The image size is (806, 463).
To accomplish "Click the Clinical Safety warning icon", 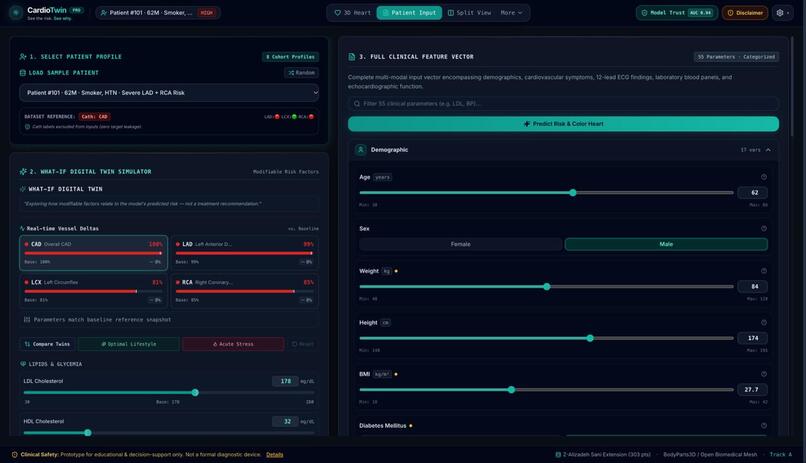I will (14, 455).
